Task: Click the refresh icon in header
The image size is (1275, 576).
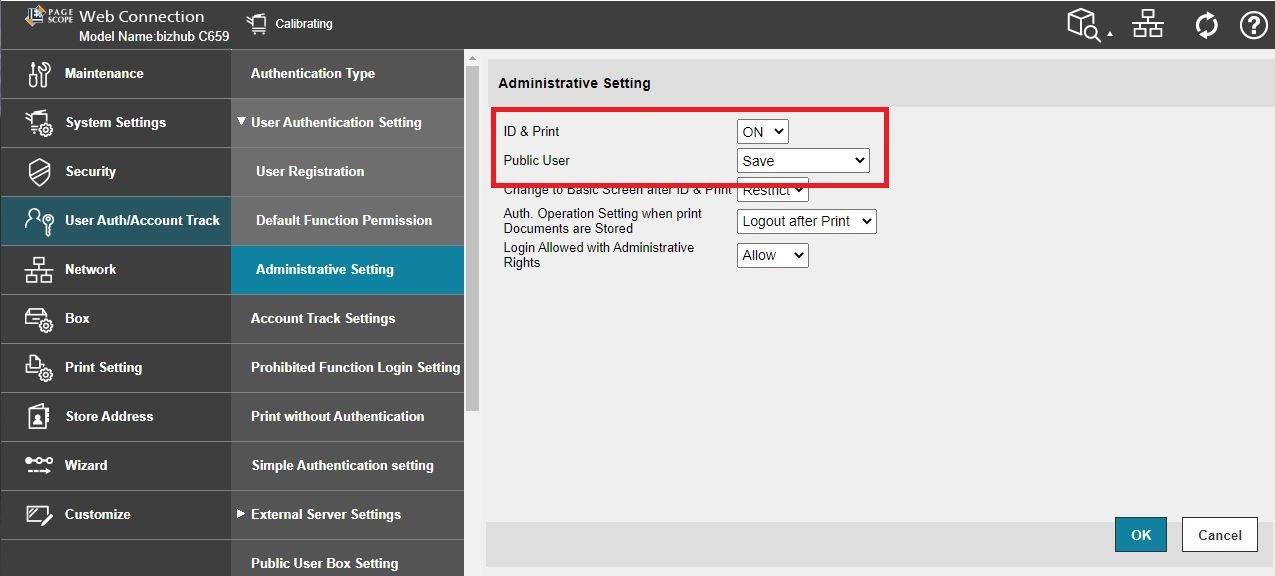Action: (1206, 26)
